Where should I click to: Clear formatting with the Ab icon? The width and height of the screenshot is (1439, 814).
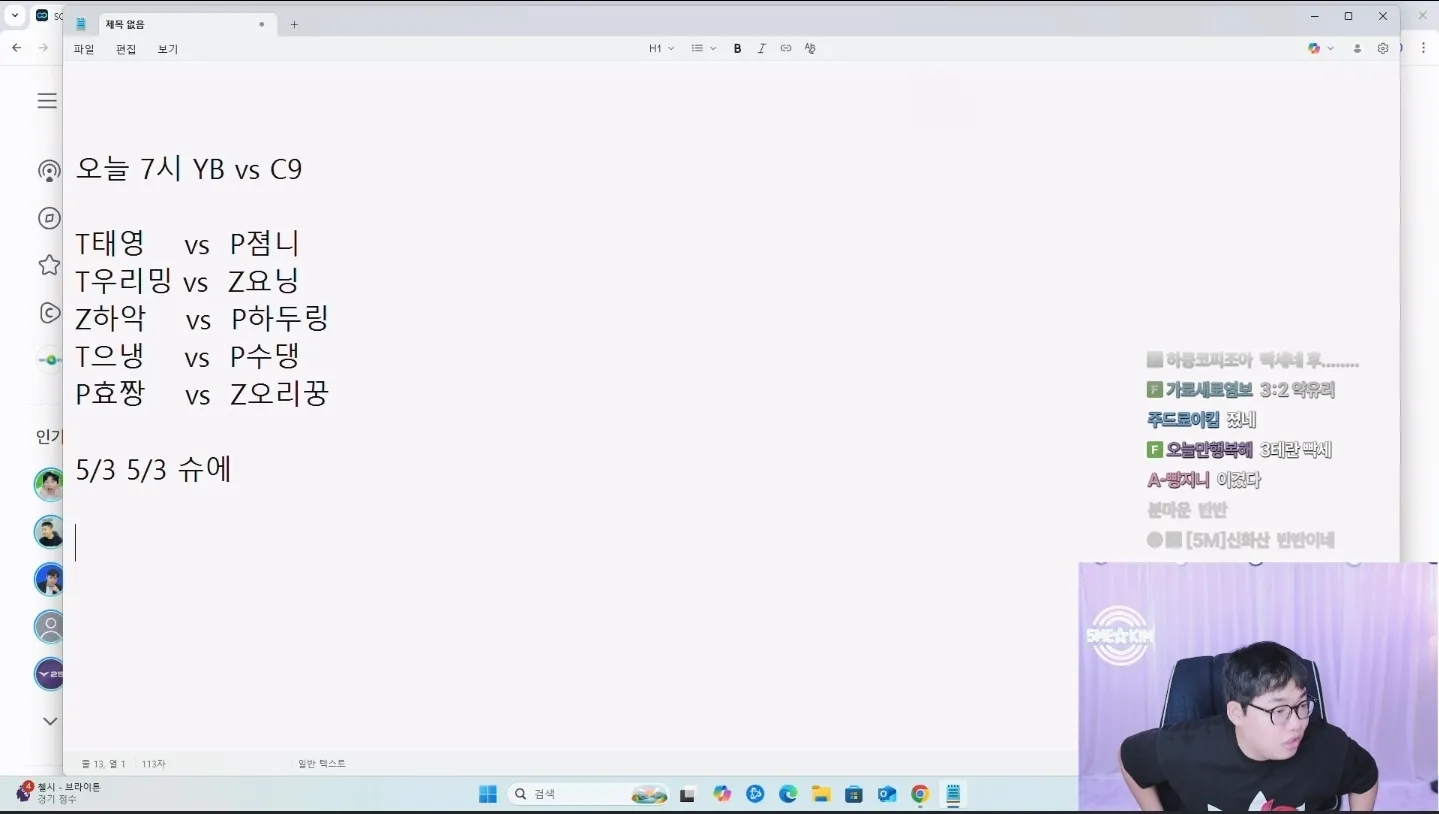click(810, 48)
